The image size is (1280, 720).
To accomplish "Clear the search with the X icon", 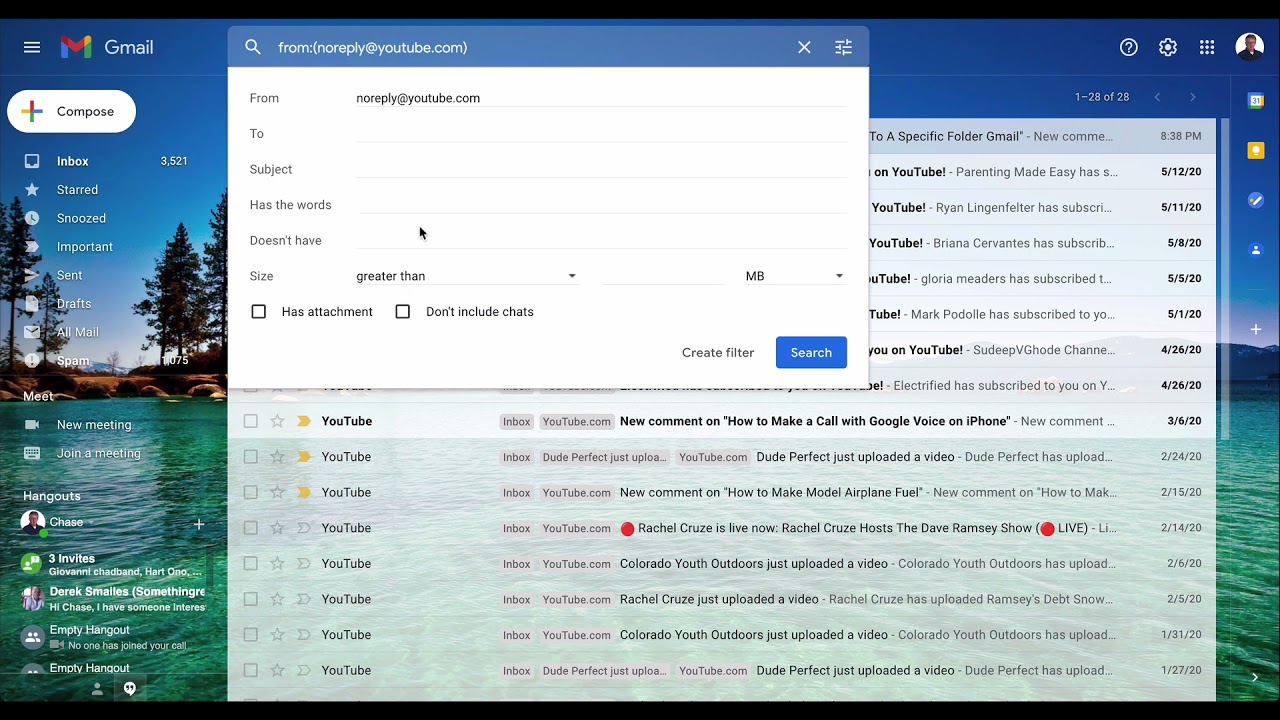I will (x=804, y=47).
